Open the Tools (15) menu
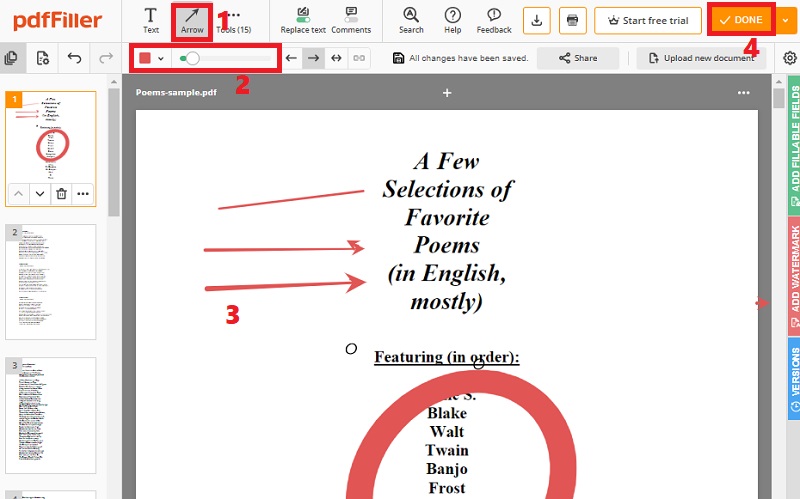800x499 pixels. (234, 21)
